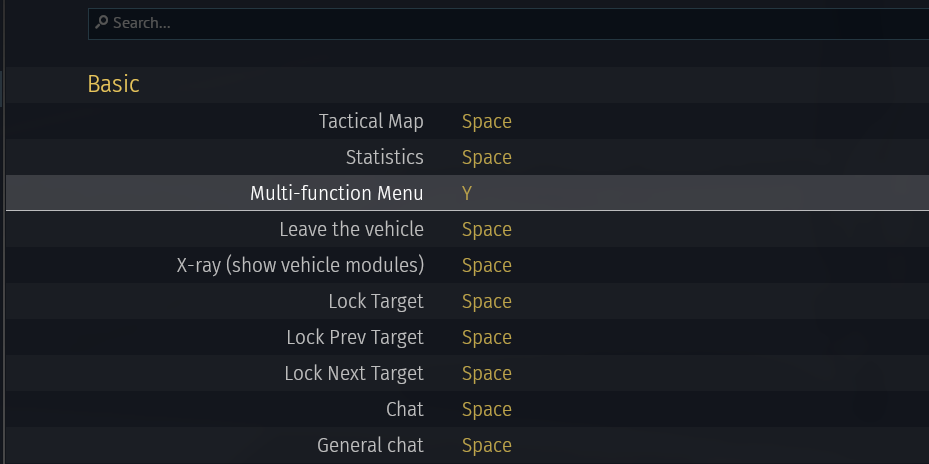
Task: Select the X-ray show vehicle modules row
Action: point(467,265)
